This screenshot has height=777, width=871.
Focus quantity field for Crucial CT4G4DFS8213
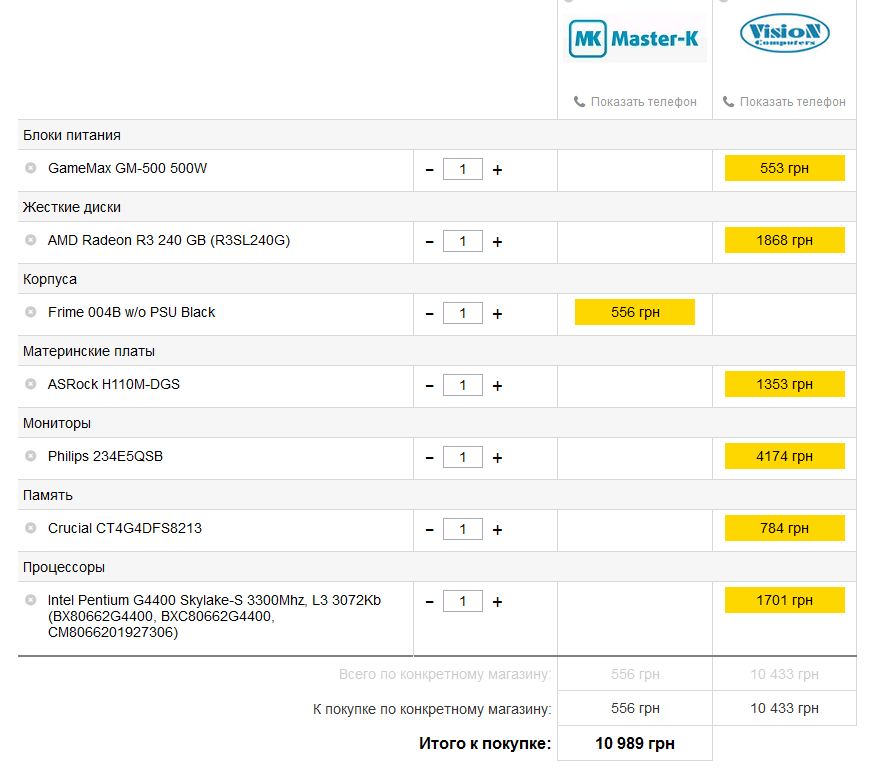pos(463,529)
